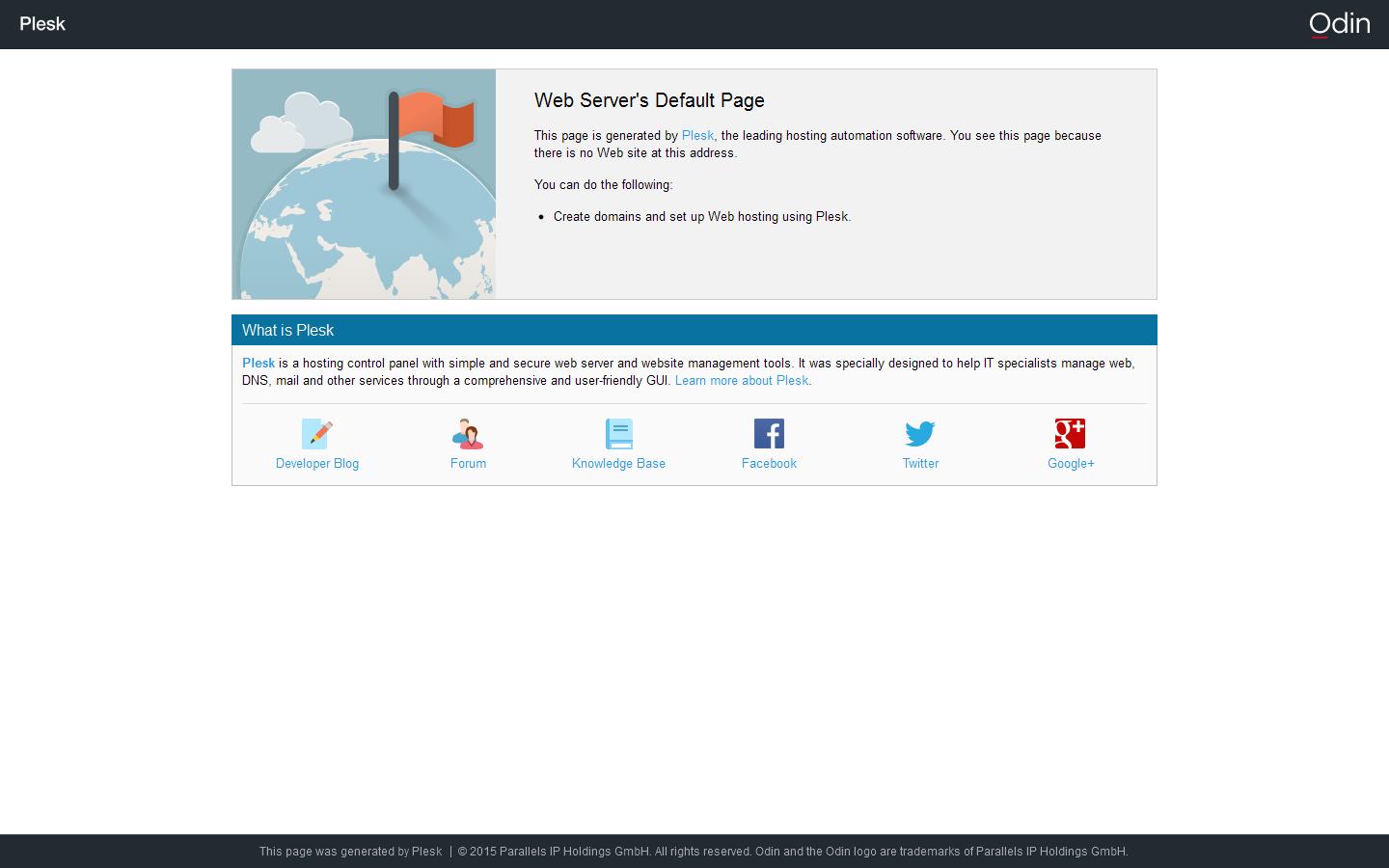Click the Odin logo in the header
This screenshot has width=1389, height=868.
tap(1340, 23)
